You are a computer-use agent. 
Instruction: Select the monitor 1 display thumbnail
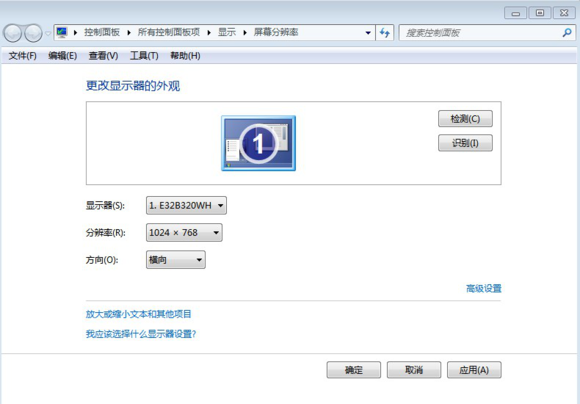click(259, 143)
